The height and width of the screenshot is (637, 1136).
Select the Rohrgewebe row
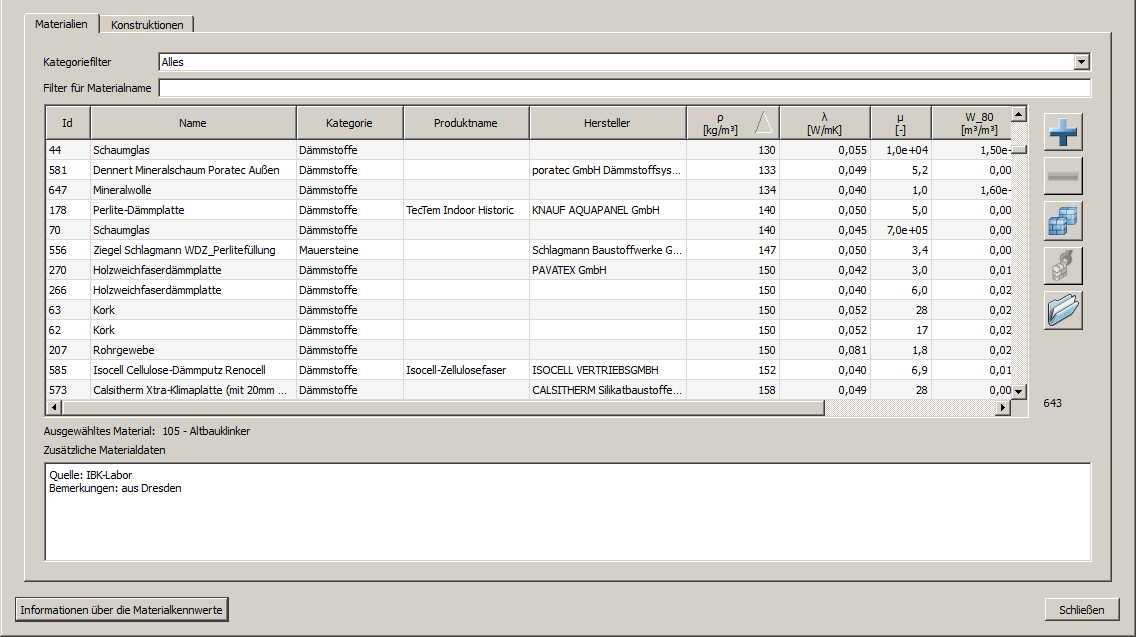pyautogui.click(x=529, y=350)
